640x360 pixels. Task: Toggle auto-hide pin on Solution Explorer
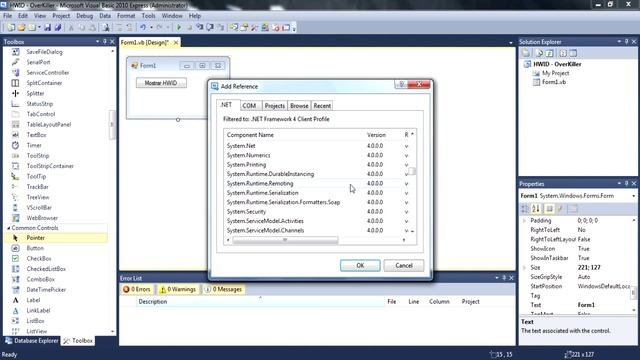(x=627, y=42)
